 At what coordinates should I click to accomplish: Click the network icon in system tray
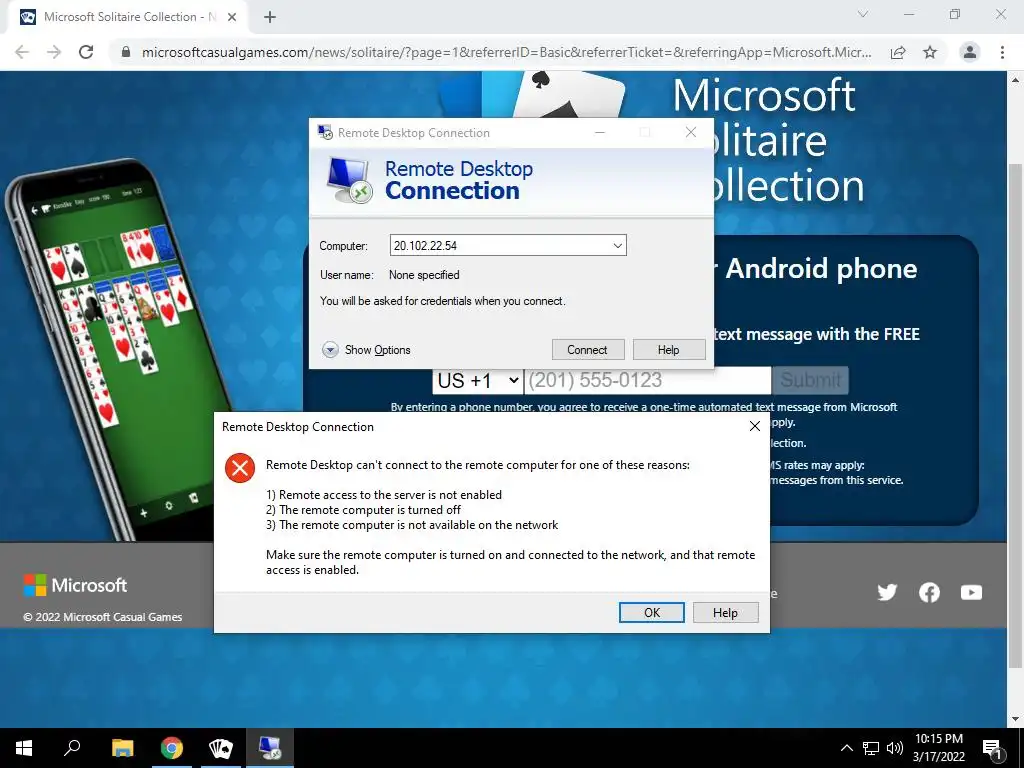point(871,748)
